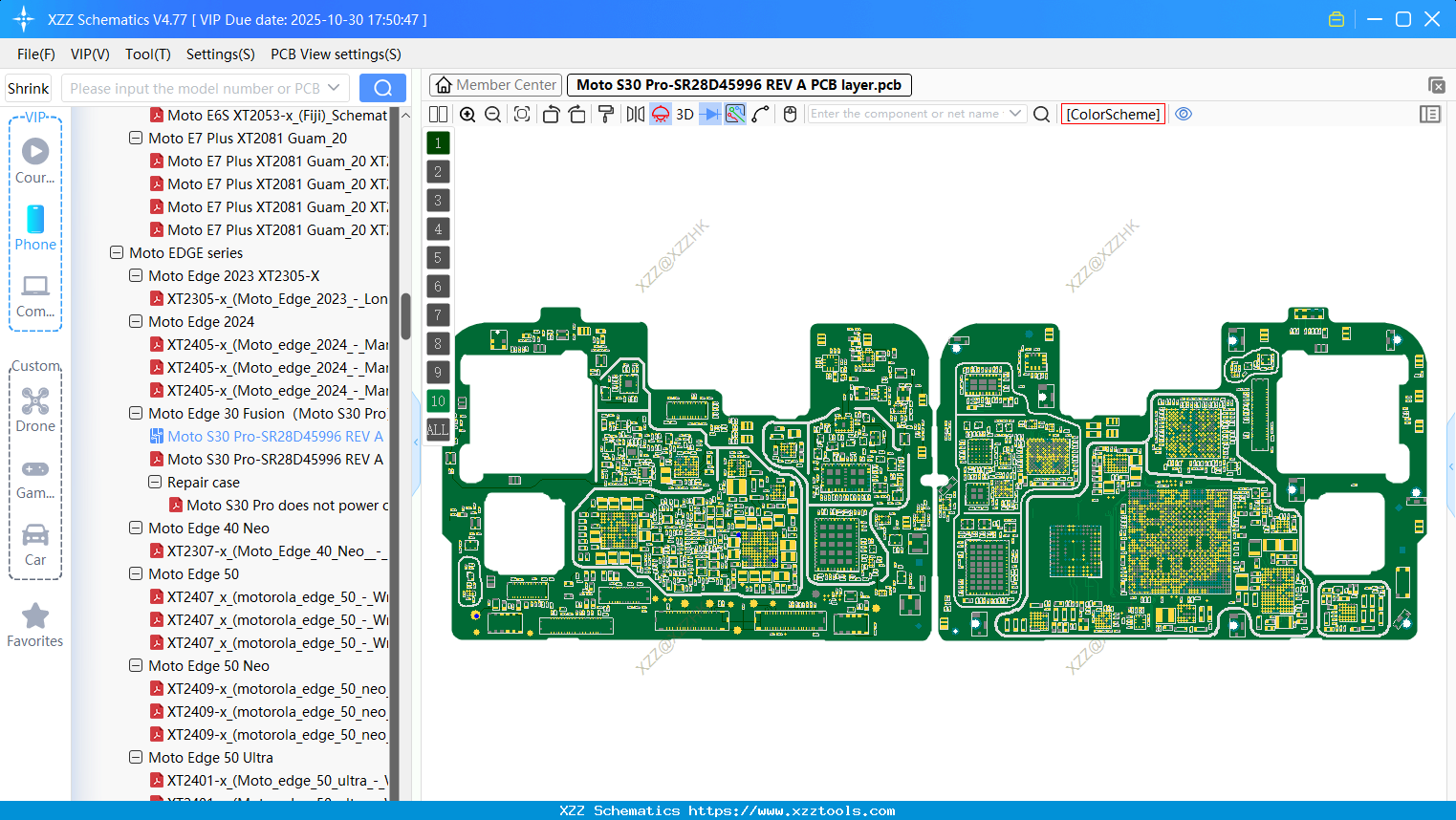Open the ColorScheme settings
This screenshot has height=820, width=1456.
[1112, 114]
